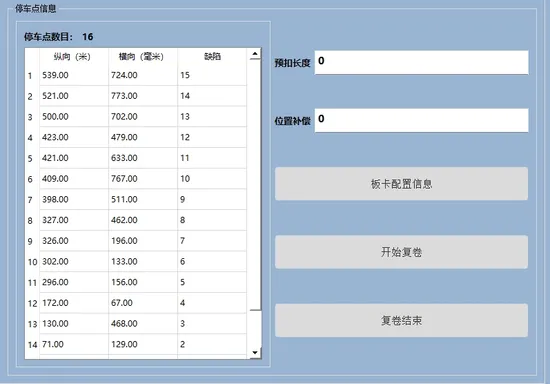Click the table vertical scrollbar thumb
The width and height of the screenshot is (550, 384).
(255, 185)
